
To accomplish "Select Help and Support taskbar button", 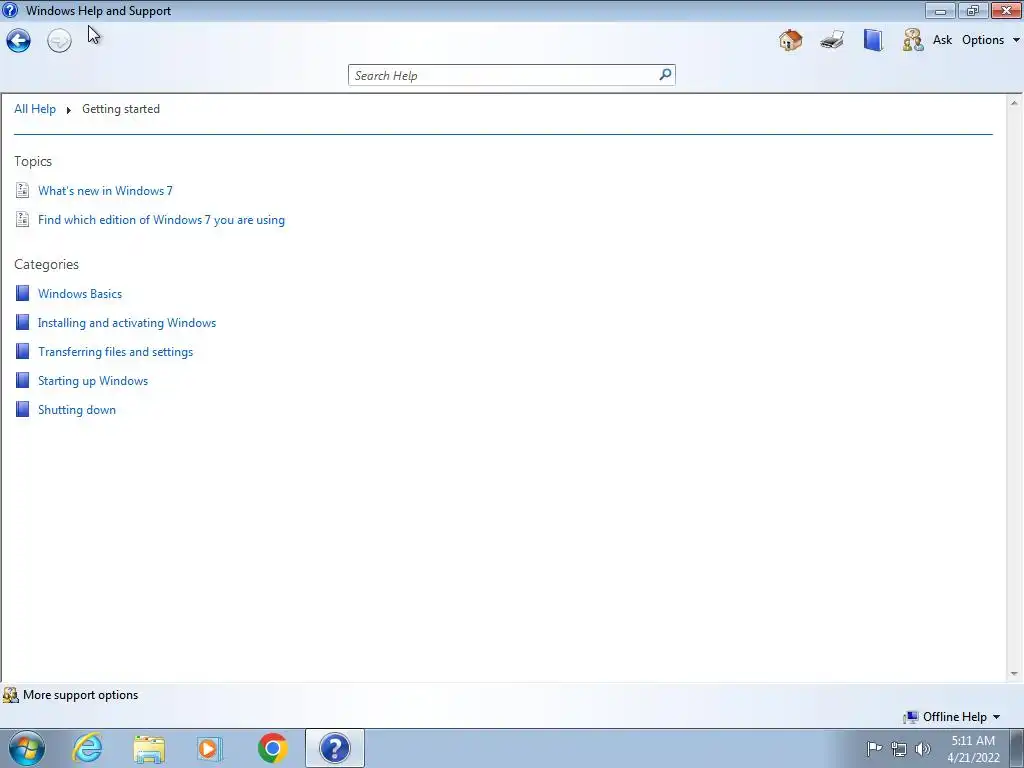I will pyautogui.click(x=335, y=748).
